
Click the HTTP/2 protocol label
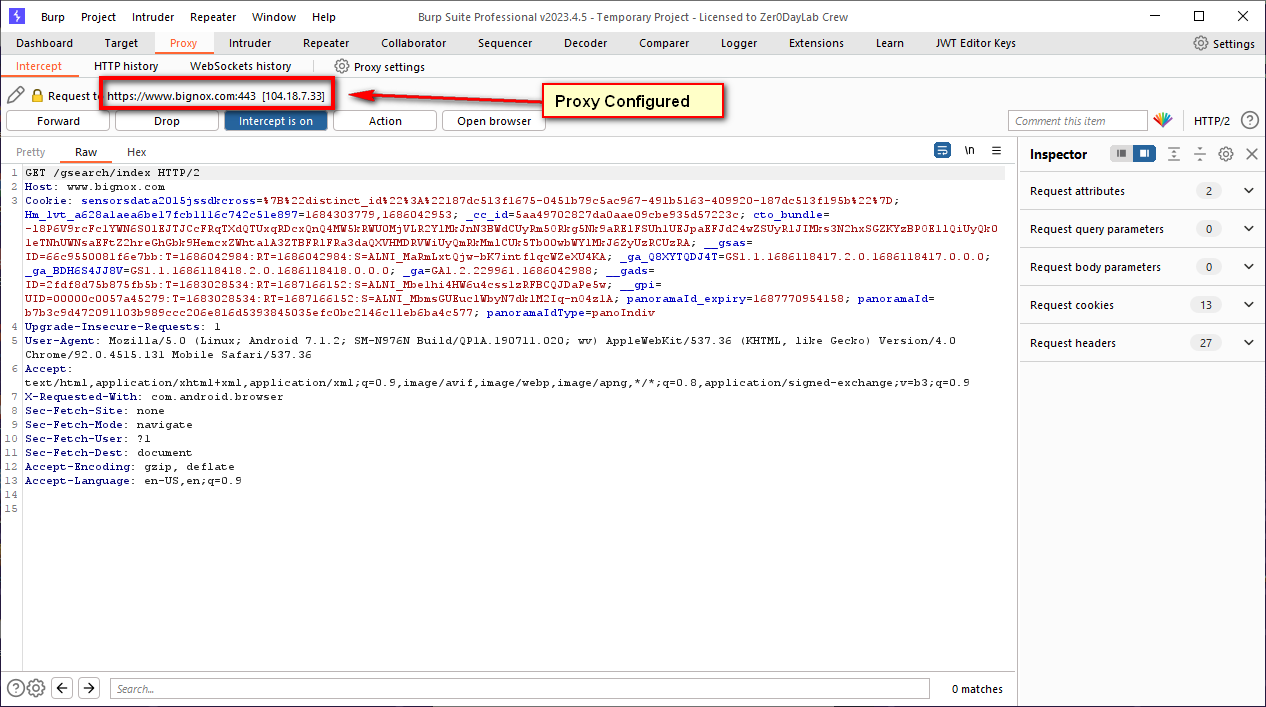click(1212, 121)
